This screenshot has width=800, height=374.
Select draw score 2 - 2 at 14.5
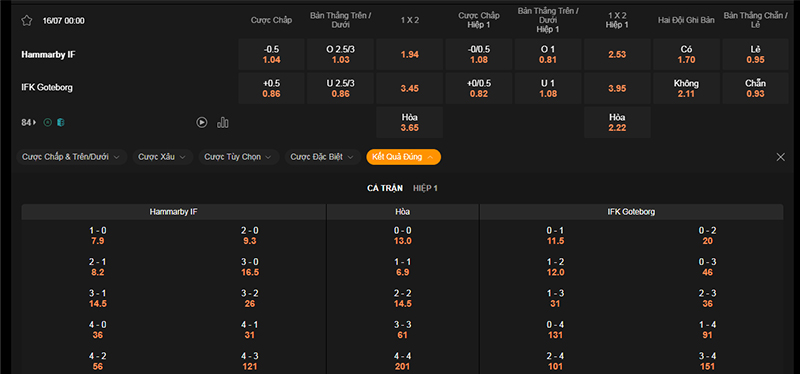point(403,298)
